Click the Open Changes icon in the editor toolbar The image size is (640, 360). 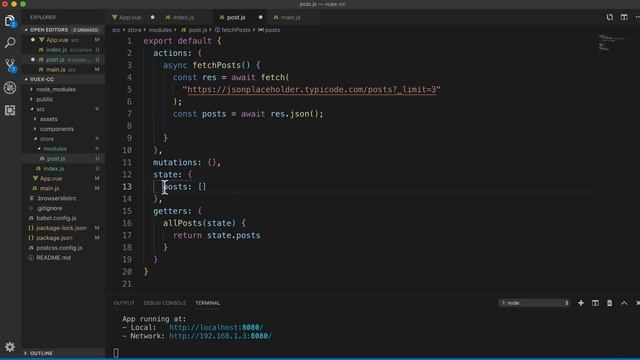coord(609,17)
